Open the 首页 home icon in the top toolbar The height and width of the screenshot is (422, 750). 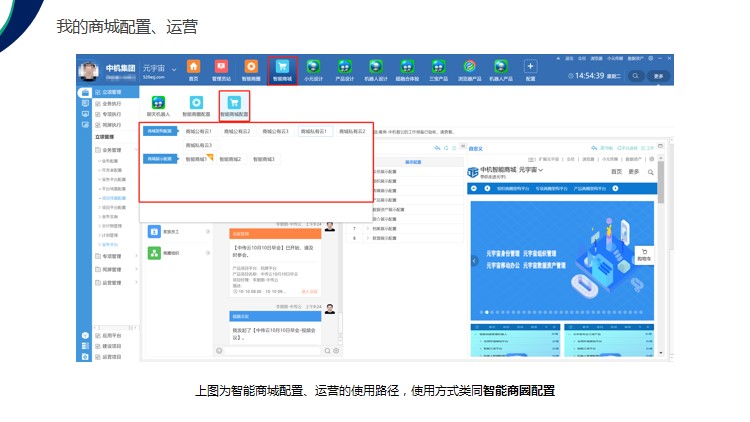(x=193, y=67)
